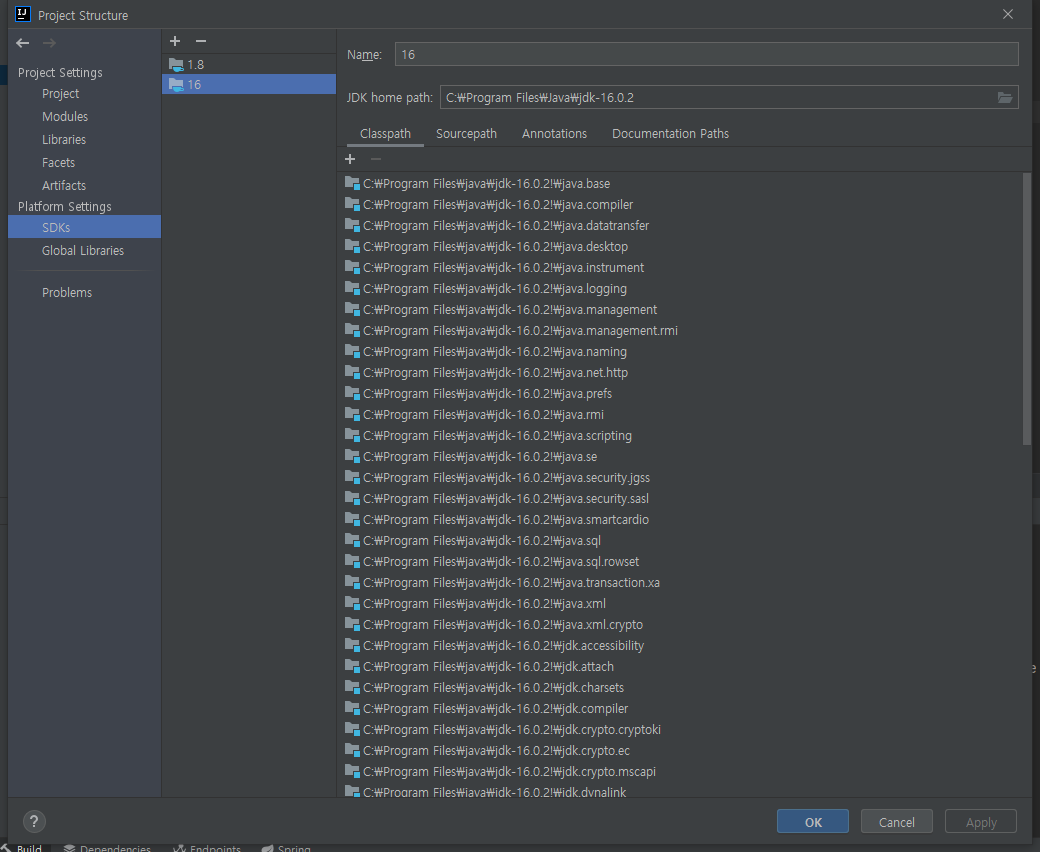Select SDKs under Platform Settings

[x=84, y=227]
